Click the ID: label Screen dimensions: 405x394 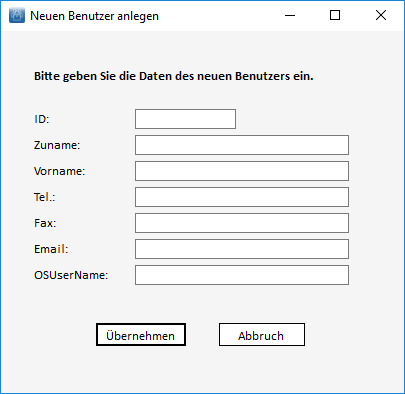pyautogui.click(x=42, y=119)
